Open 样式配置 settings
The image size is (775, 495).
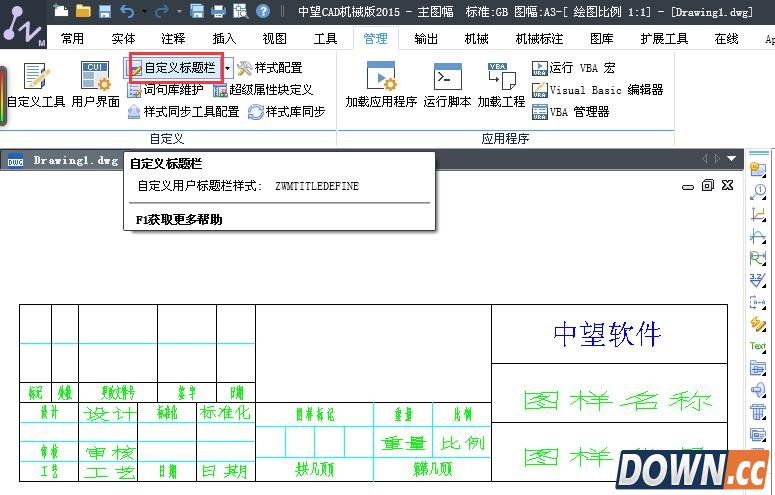(270, 68)
